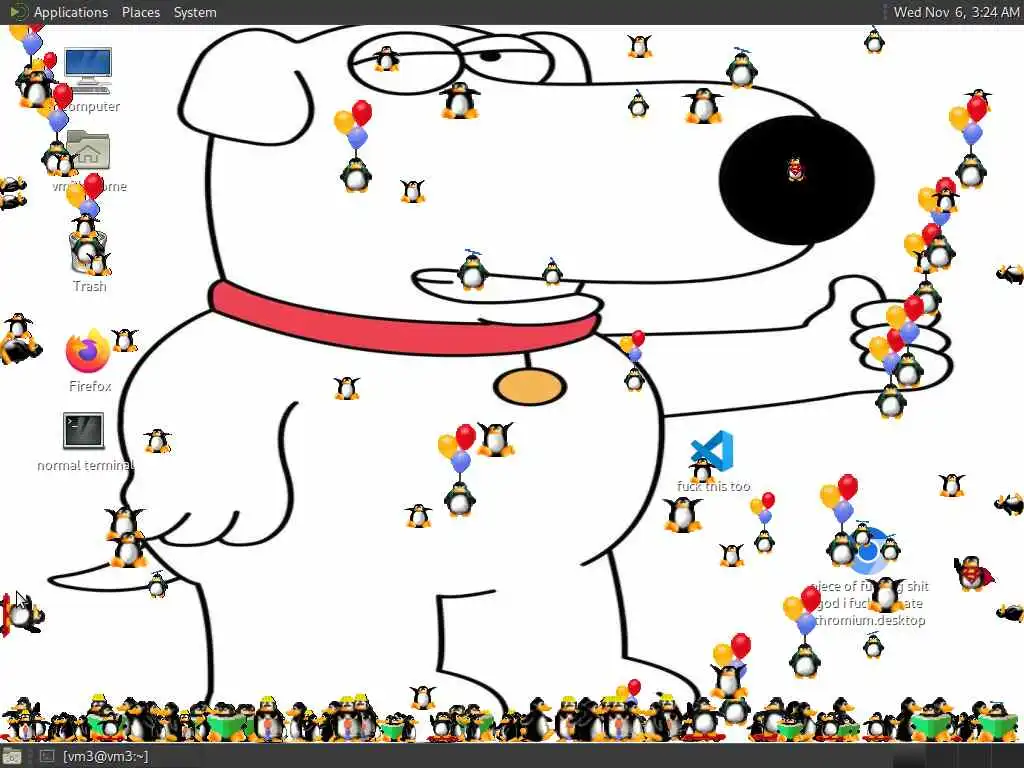This screenshot has width=1024, height=768.
Task: Select the home folder desktop icon
Action: [88, 150]
